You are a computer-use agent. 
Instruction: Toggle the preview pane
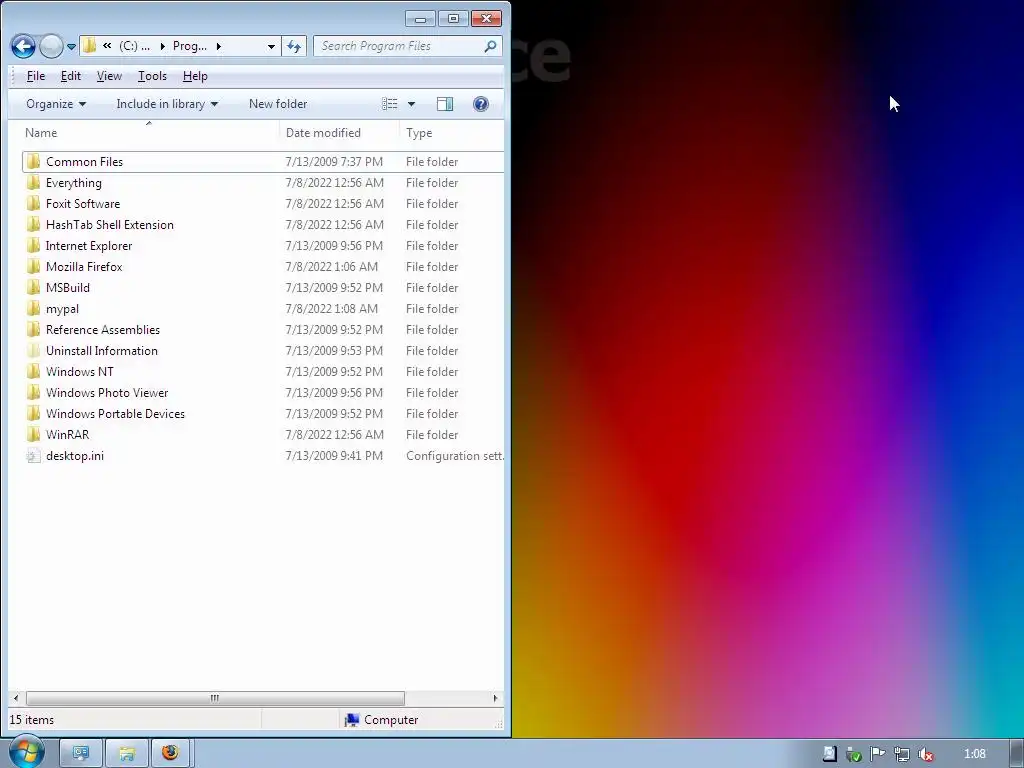click(x=445, y=104)
